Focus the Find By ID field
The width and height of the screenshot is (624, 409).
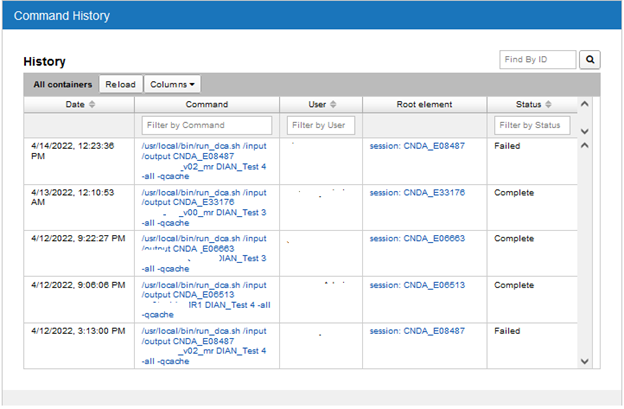click(x=538, y=60)
